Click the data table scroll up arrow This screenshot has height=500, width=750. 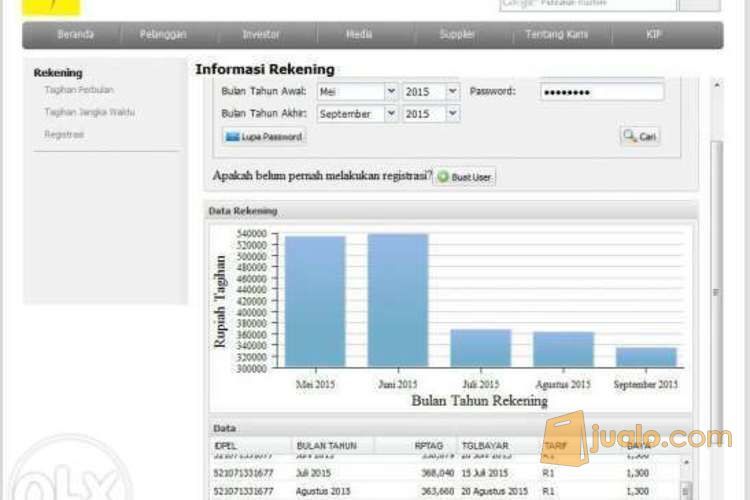tap(685, 462)
